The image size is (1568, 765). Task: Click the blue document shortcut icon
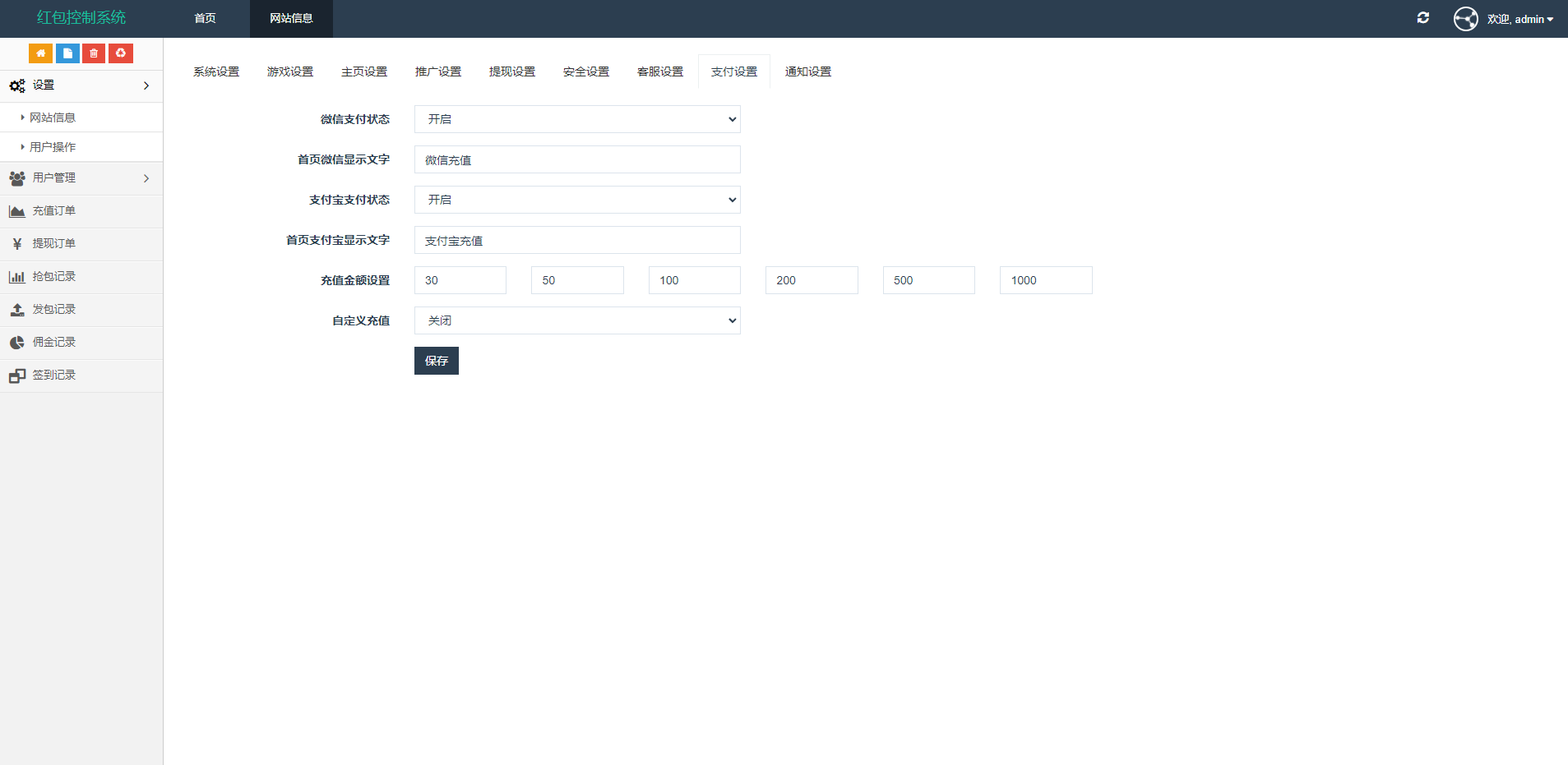tap(67, 53)
